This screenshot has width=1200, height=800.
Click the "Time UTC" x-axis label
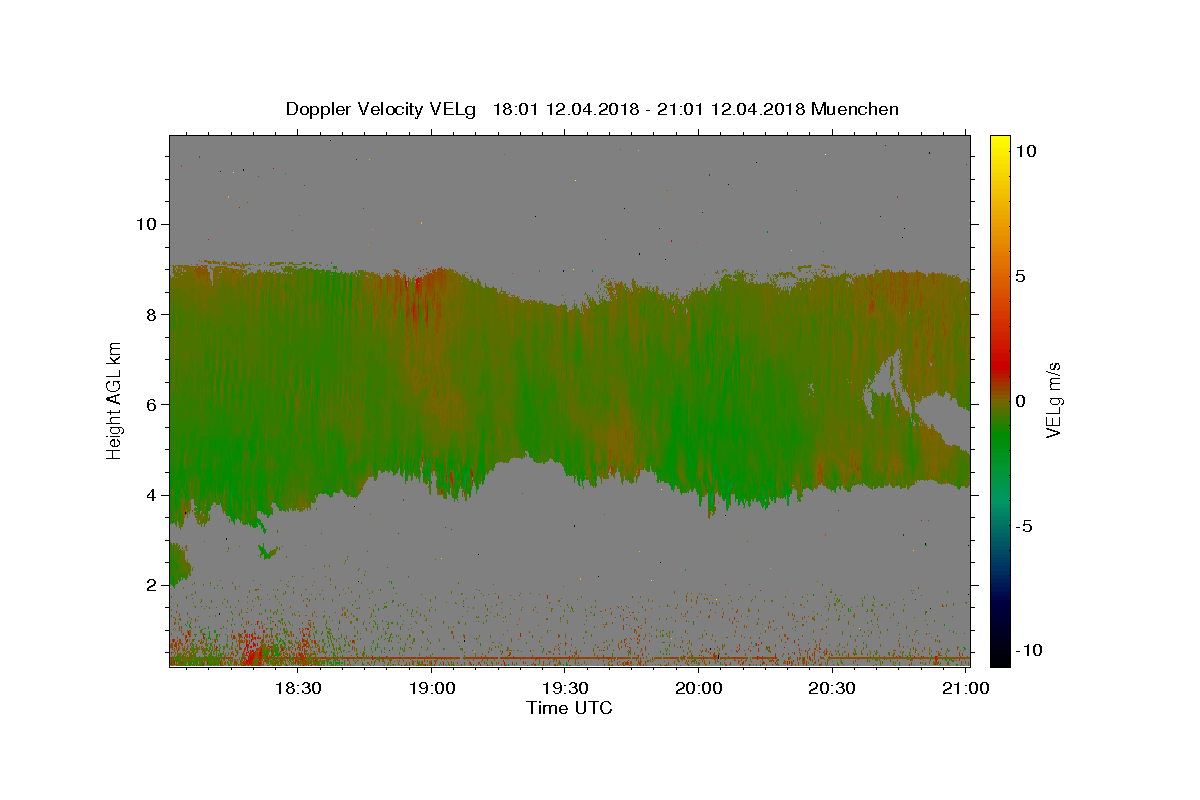(569, 708)
